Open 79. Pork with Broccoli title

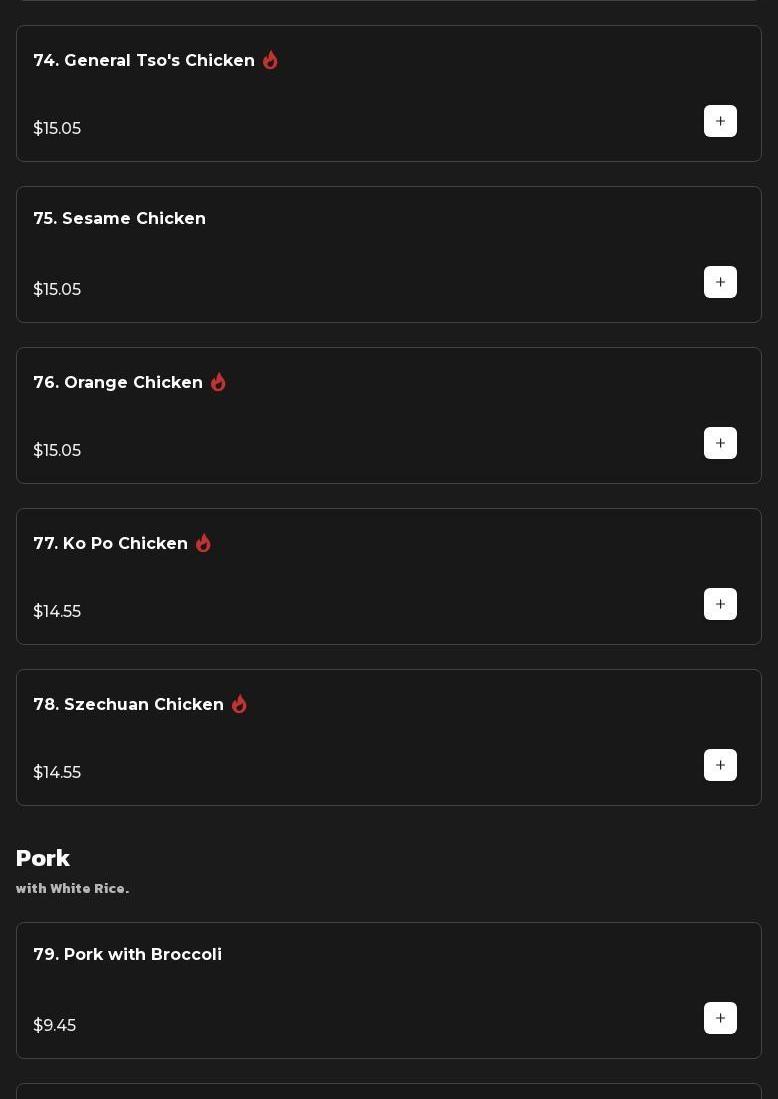pos(128,955)
